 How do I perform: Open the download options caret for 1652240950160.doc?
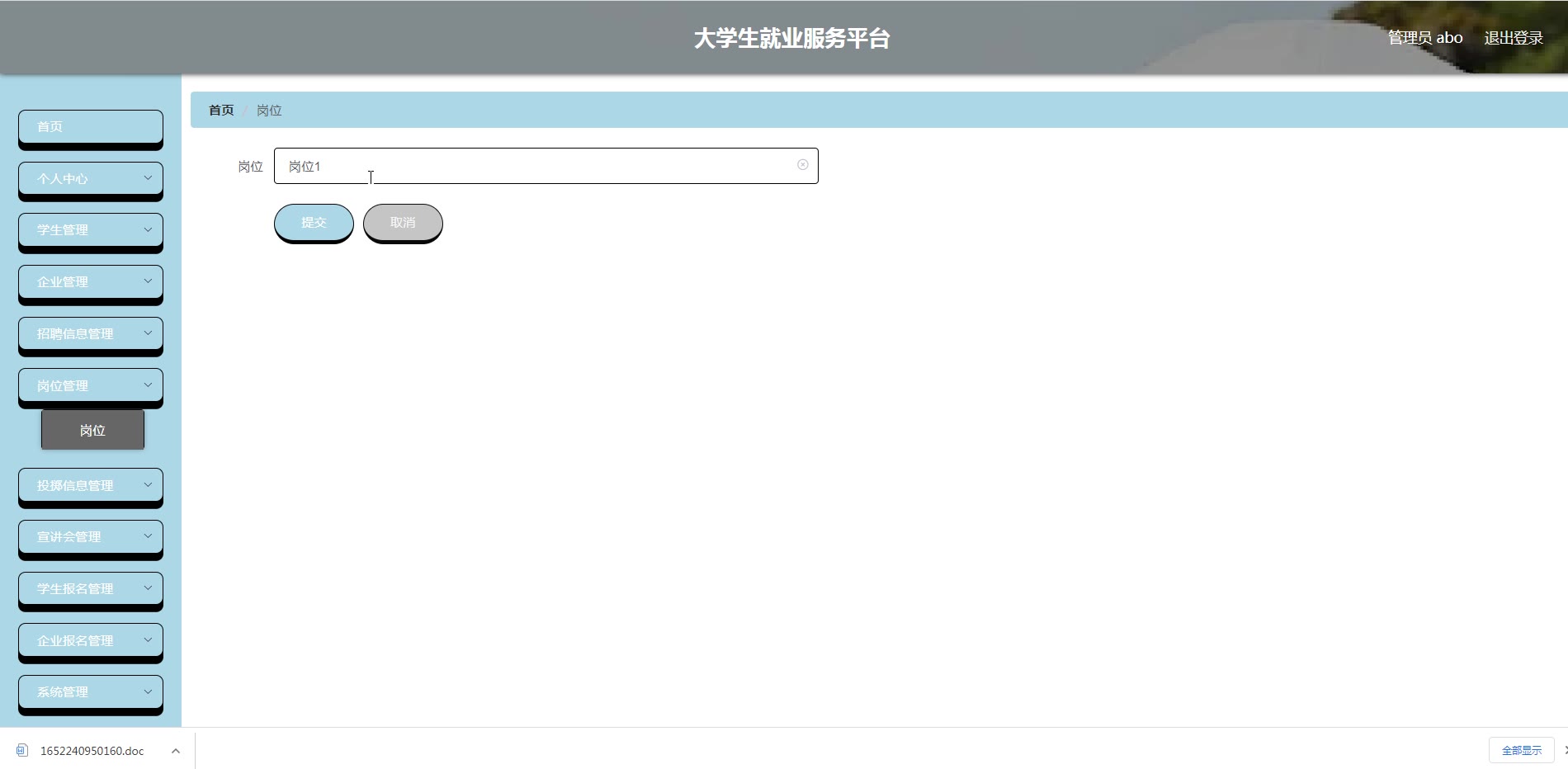(175, 751)
